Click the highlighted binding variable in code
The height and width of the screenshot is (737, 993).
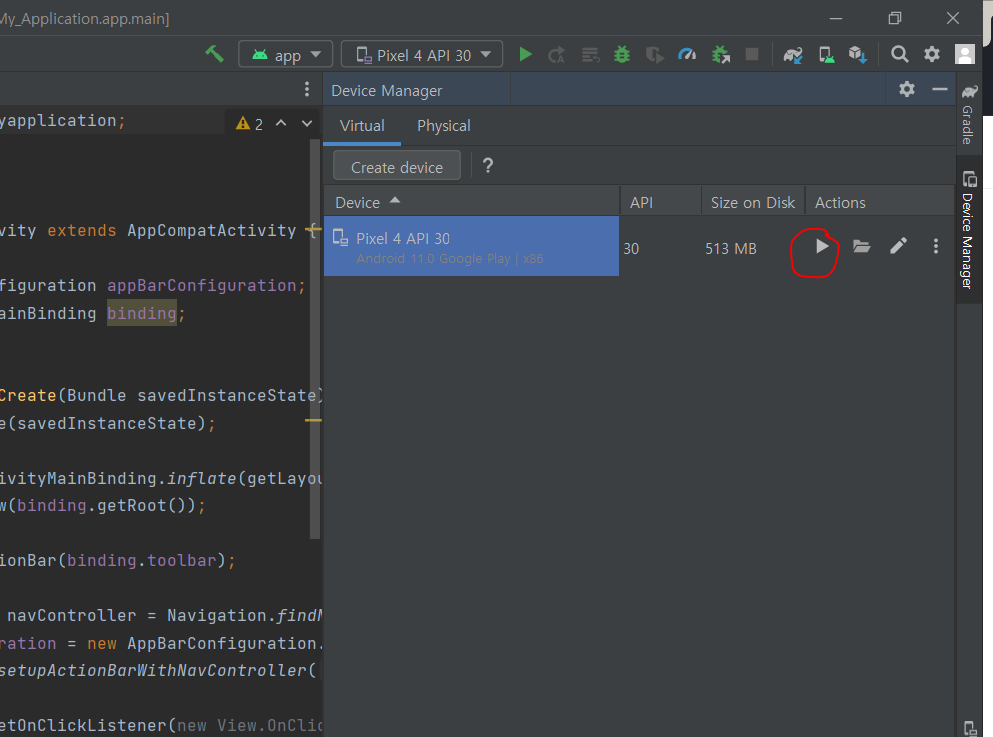pyautogui.click(x=142, y=313)
